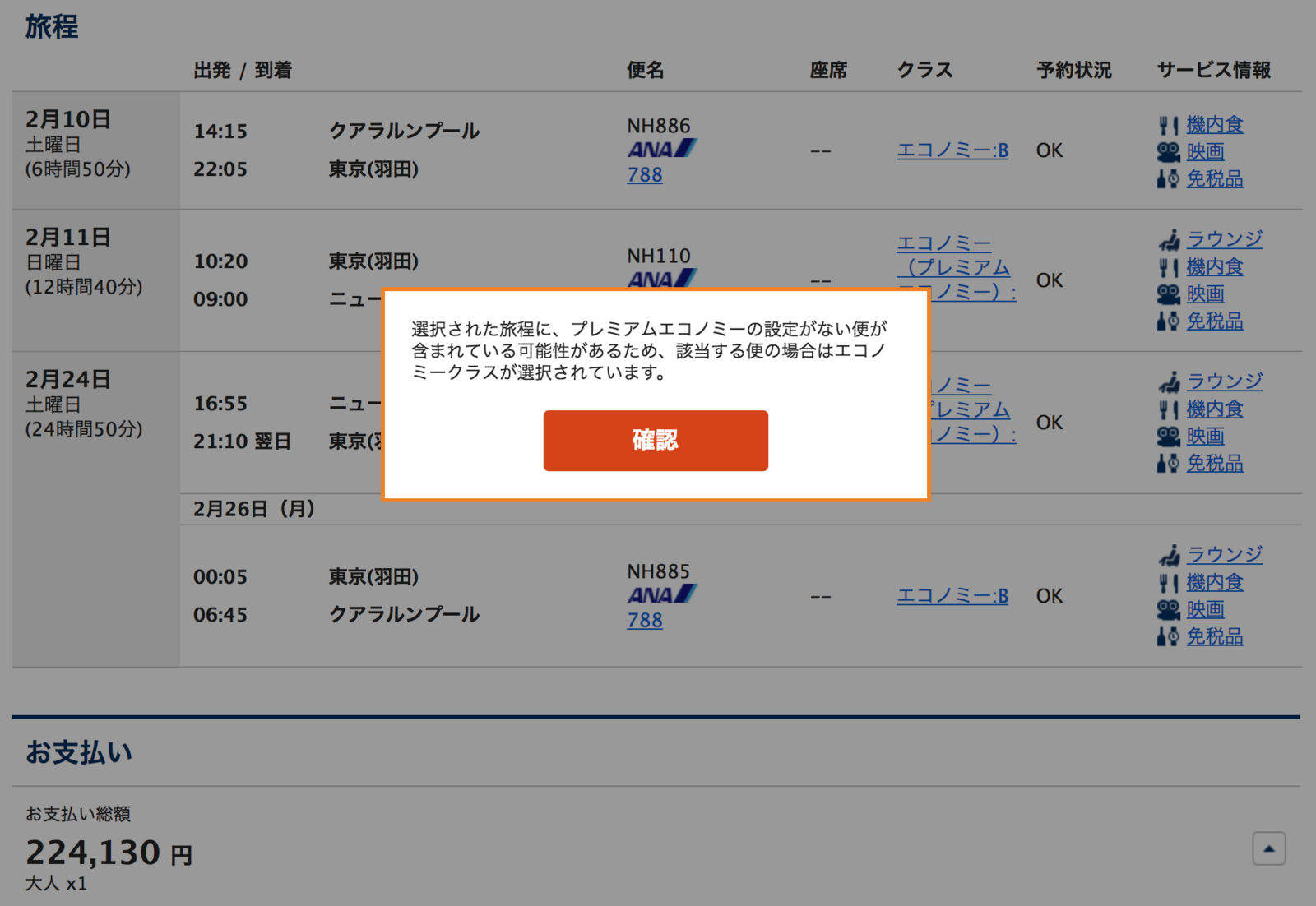
Task: Open the 788 aircraft link under NH886
Action: (645, 175)
